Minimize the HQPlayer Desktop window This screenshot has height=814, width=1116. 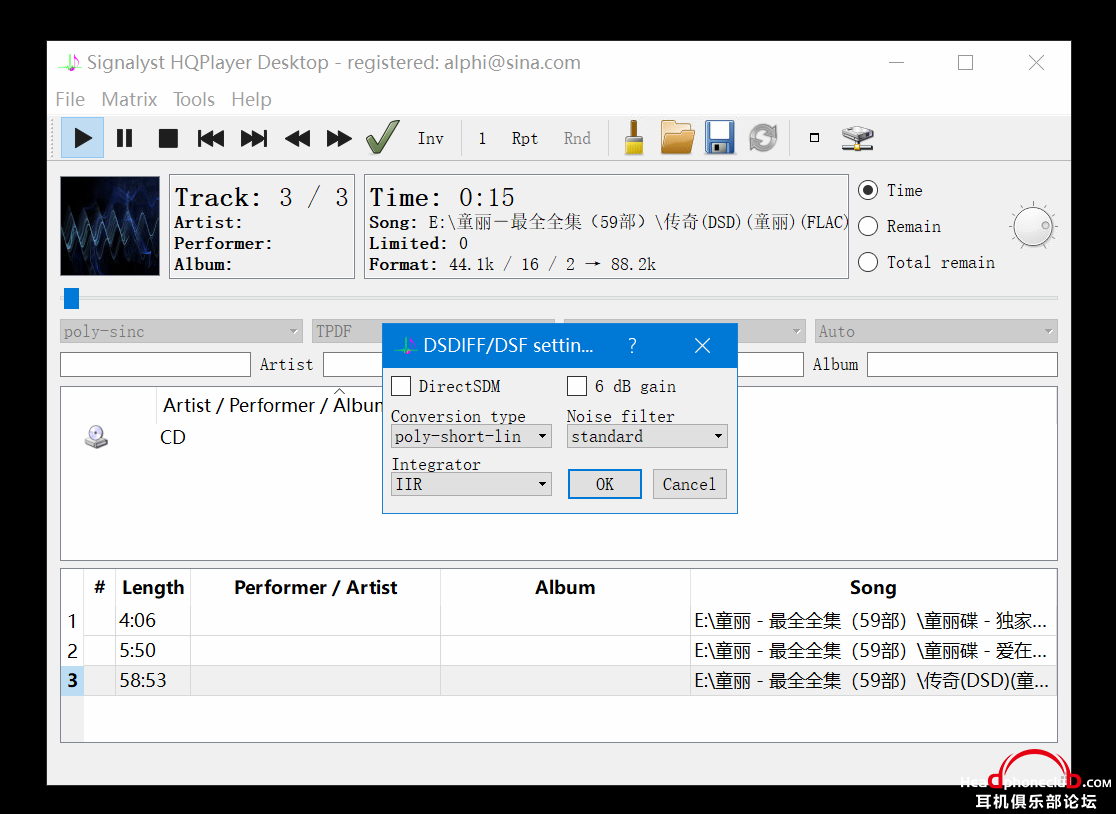pyautogui.click(x=896, y=63)
